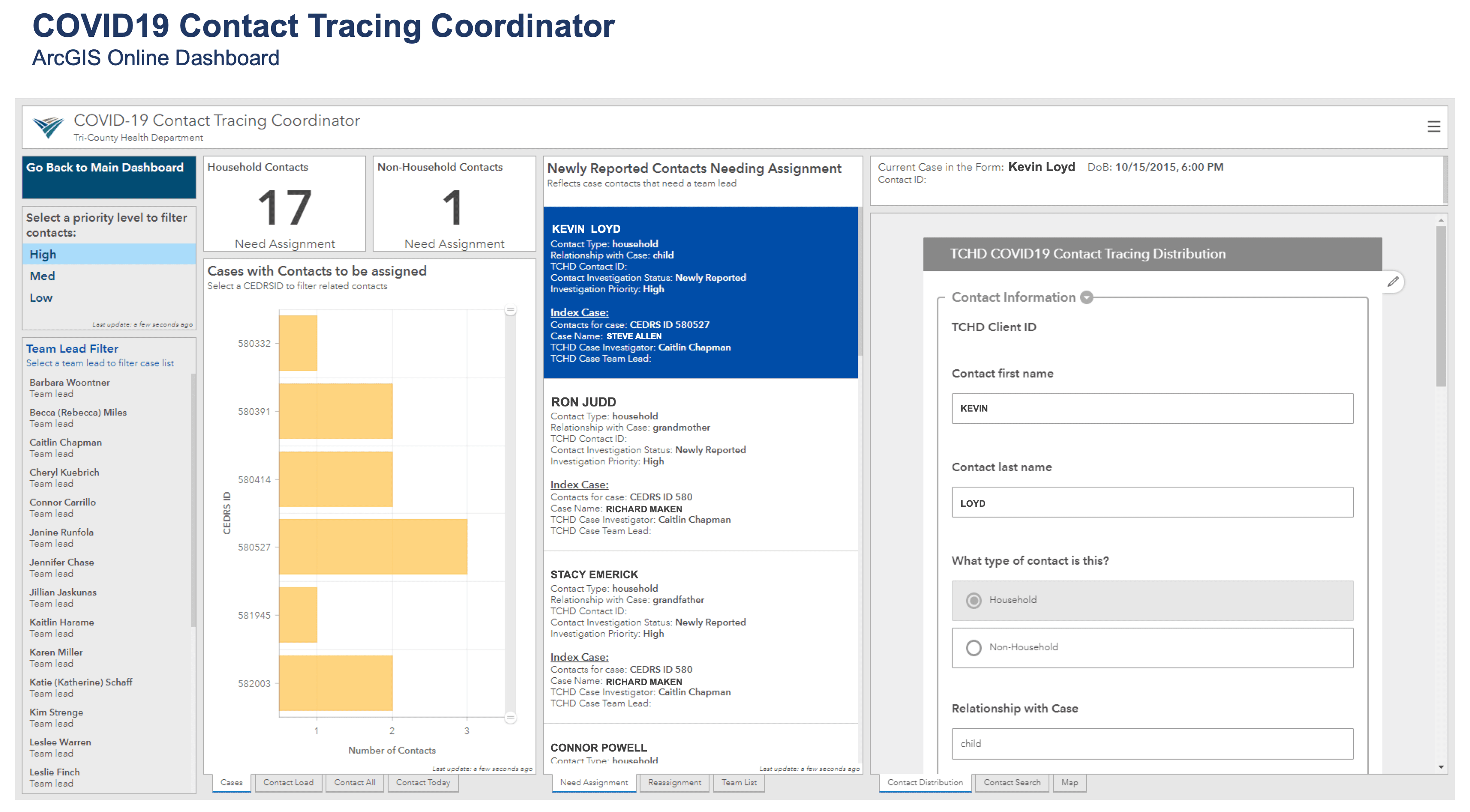Filter contacts by Low priority
1470x812 pixels.
pyautogui.click(x=41, y=298)
